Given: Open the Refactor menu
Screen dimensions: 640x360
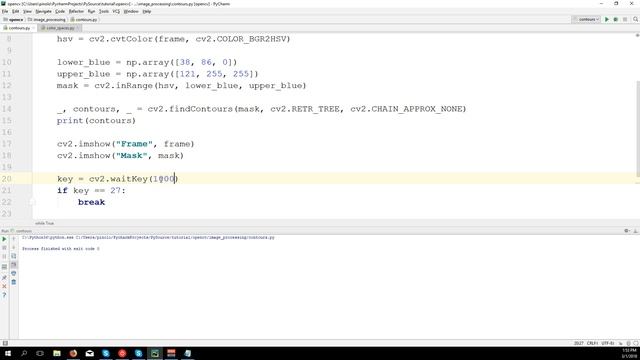Looking at the screenshot, I should pyautogui.click(x=76, y=11).
